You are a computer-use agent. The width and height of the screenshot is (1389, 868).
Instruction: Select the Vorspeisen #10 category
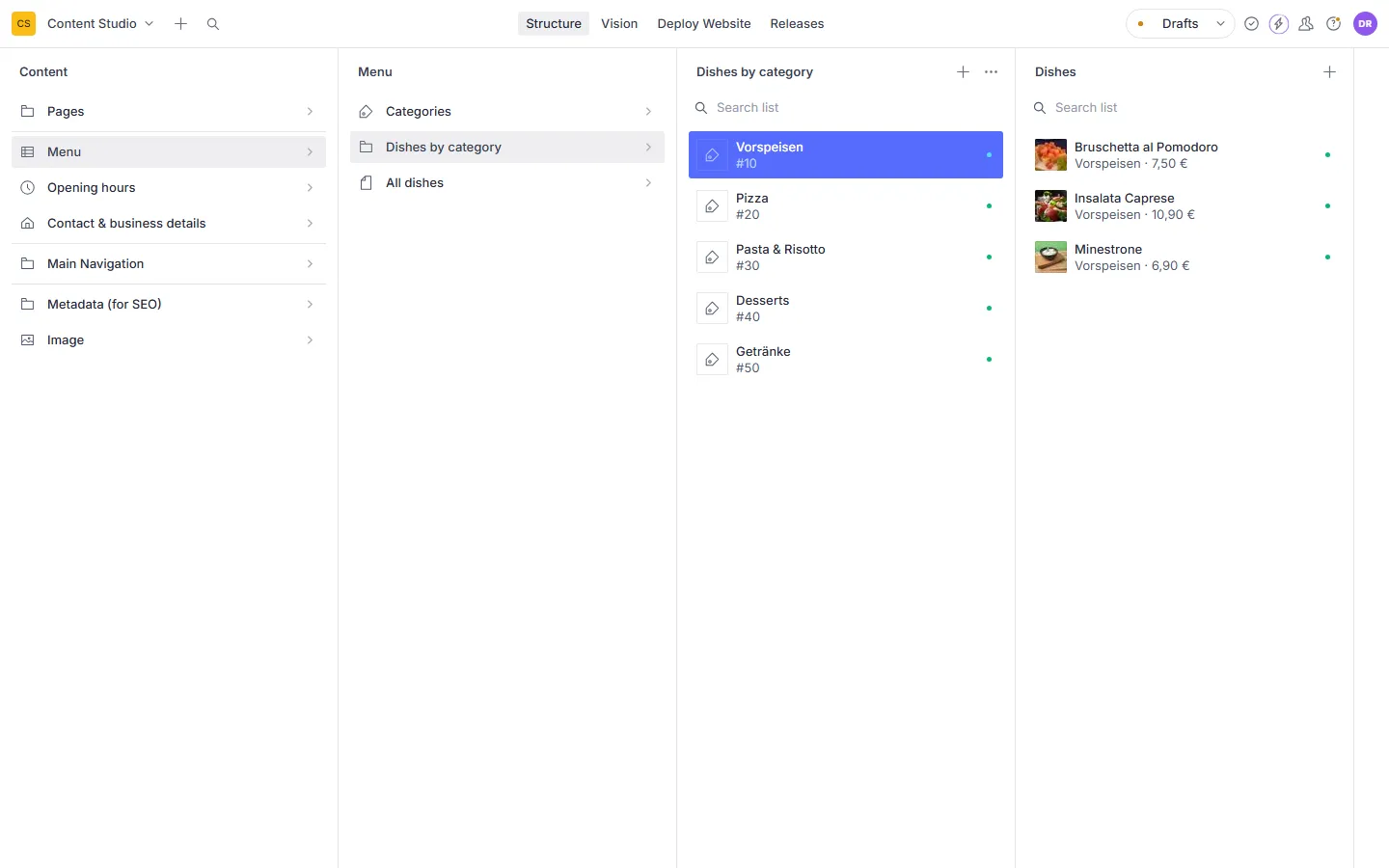click(846, 154)
